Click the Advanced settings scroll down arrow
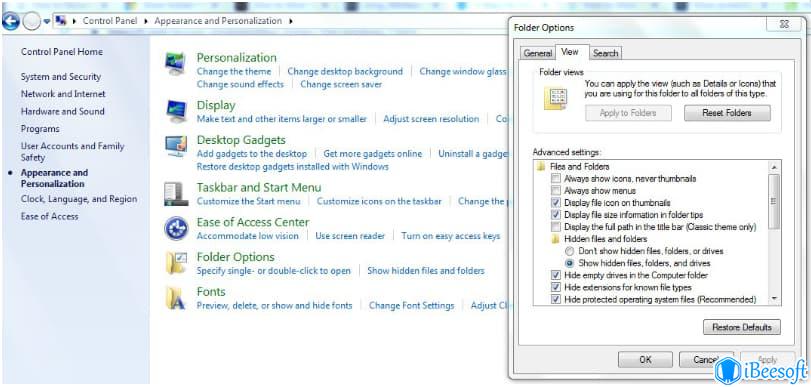 tap(774, 299)
